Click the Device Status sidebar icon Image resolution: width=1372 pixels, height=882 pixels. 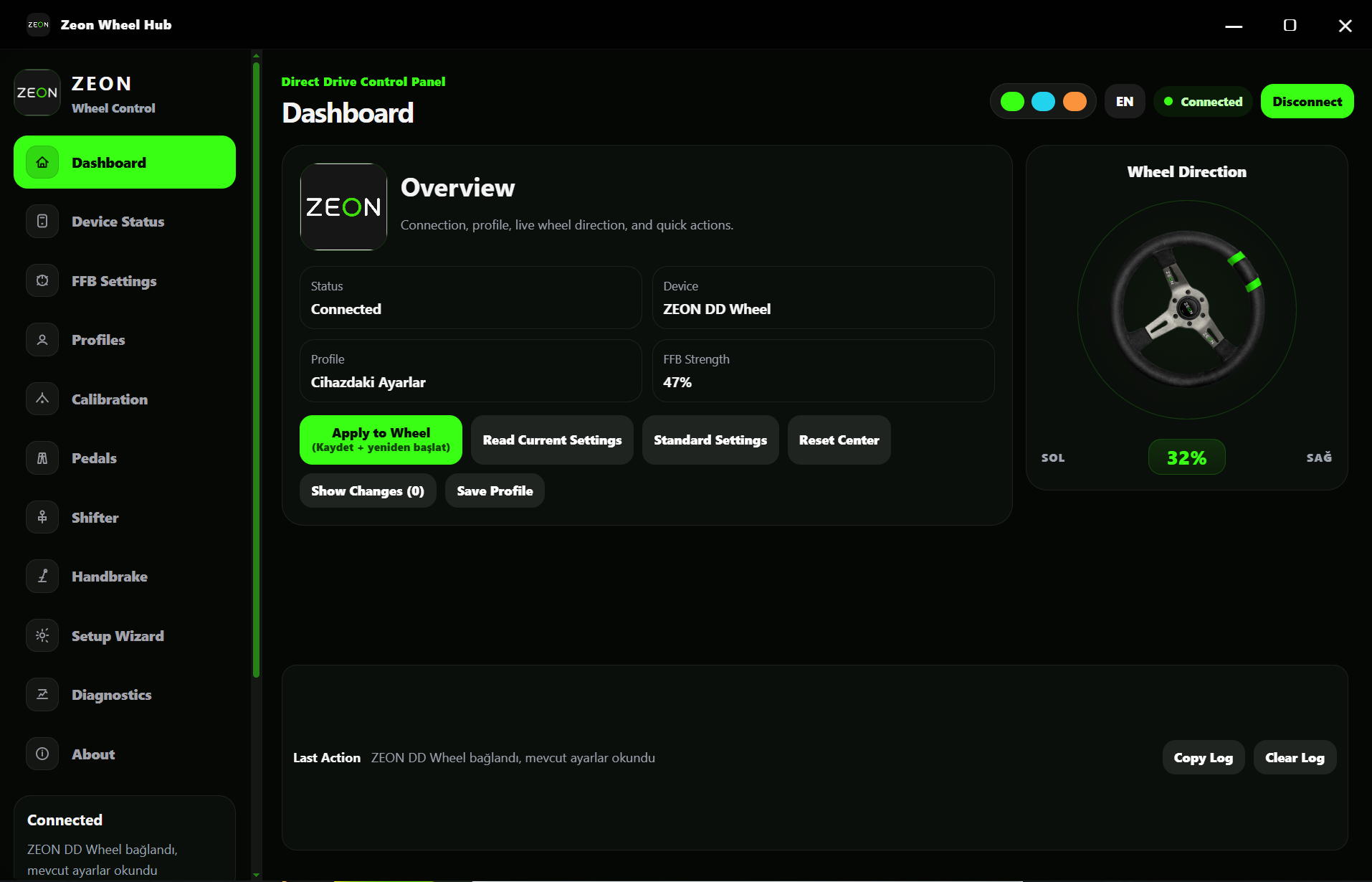42,222
